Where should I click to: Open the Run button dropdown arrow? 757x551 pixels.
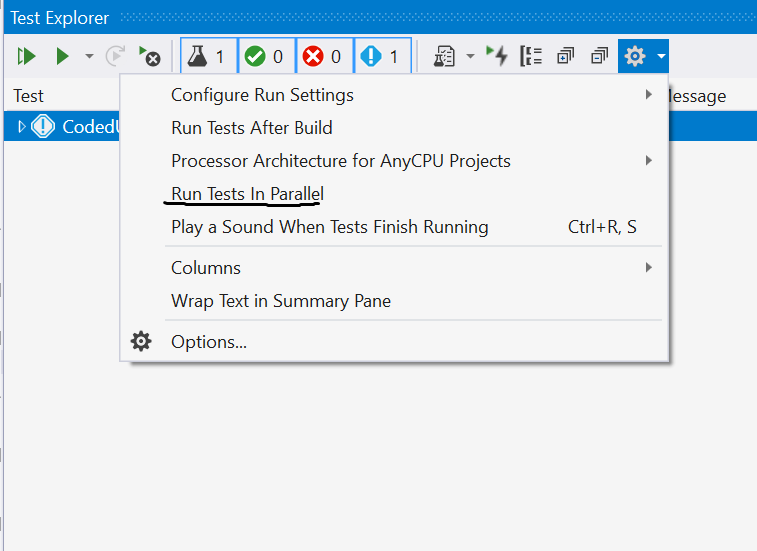(x=89, y=57)
